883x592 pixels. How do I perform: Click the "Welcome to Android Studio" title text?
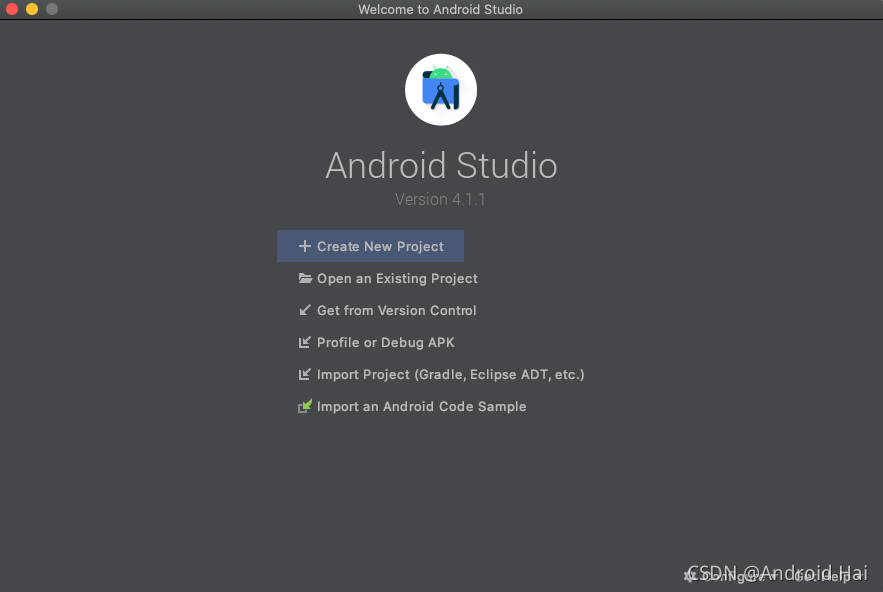click(x=440, y=10)
